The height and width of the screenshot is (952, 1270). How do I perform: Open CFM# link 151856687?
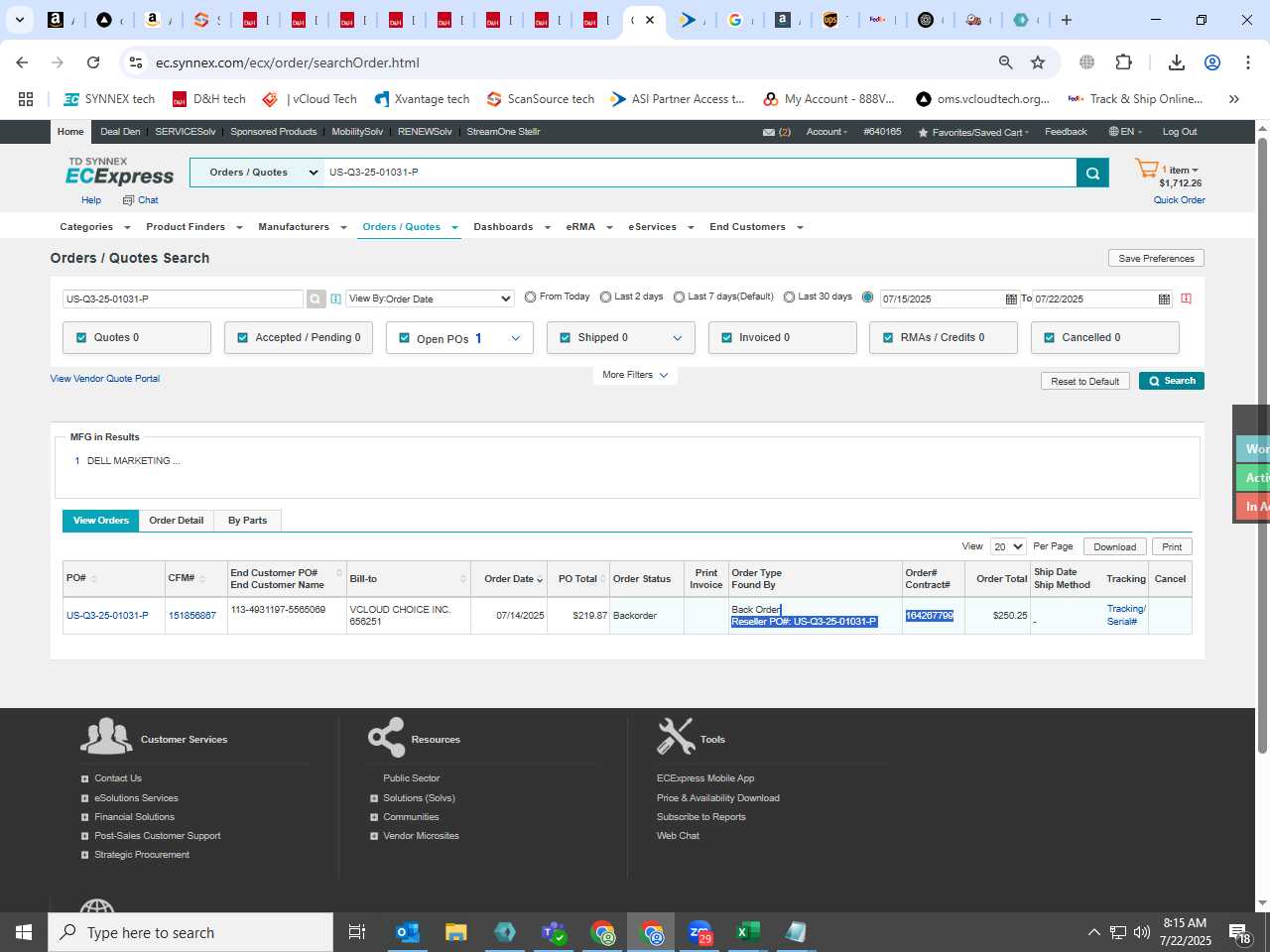(192, 616)
